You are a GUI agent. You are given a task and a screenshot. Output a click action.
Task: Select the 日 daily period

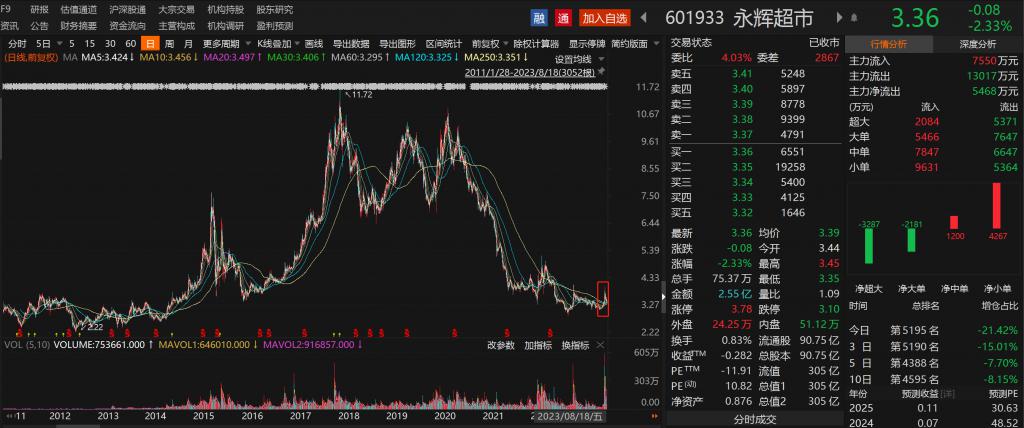pos(149,44)
